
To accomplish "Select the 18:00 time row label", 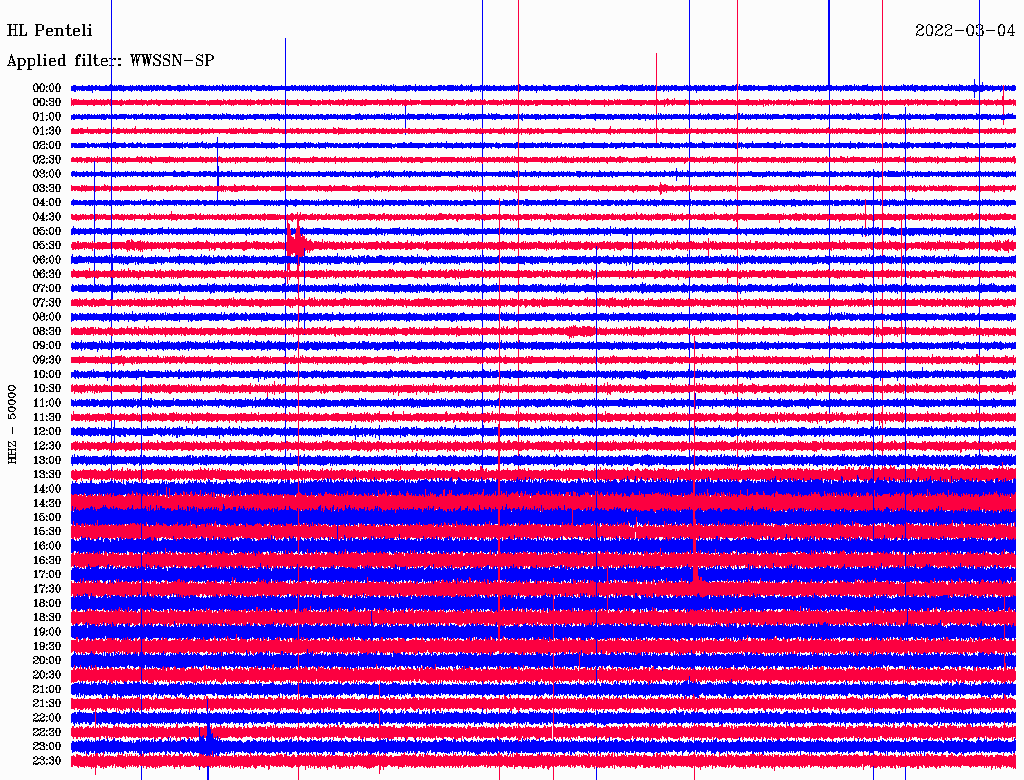I will 47,603.
